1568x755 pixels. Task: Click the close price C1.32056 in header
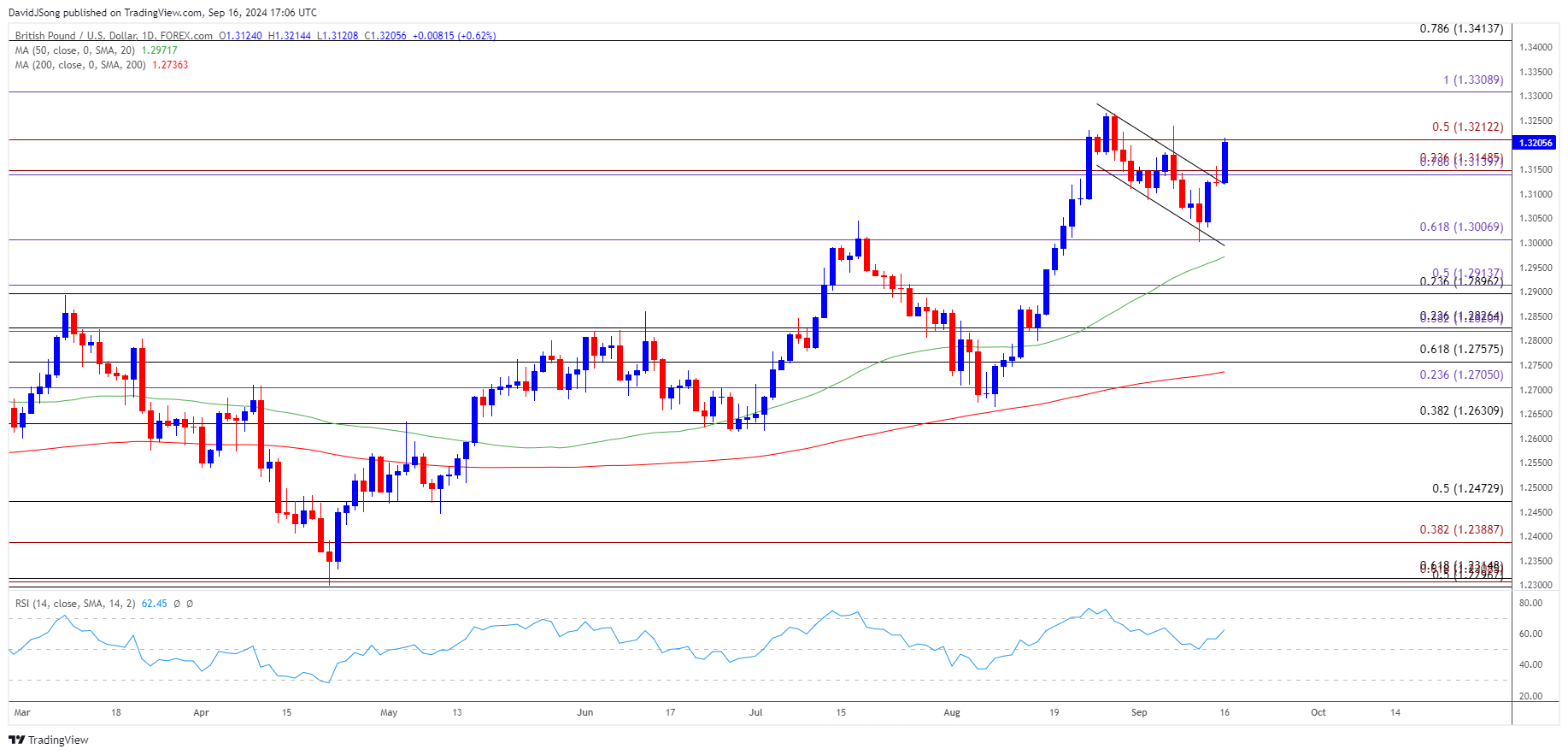(385, 36)
